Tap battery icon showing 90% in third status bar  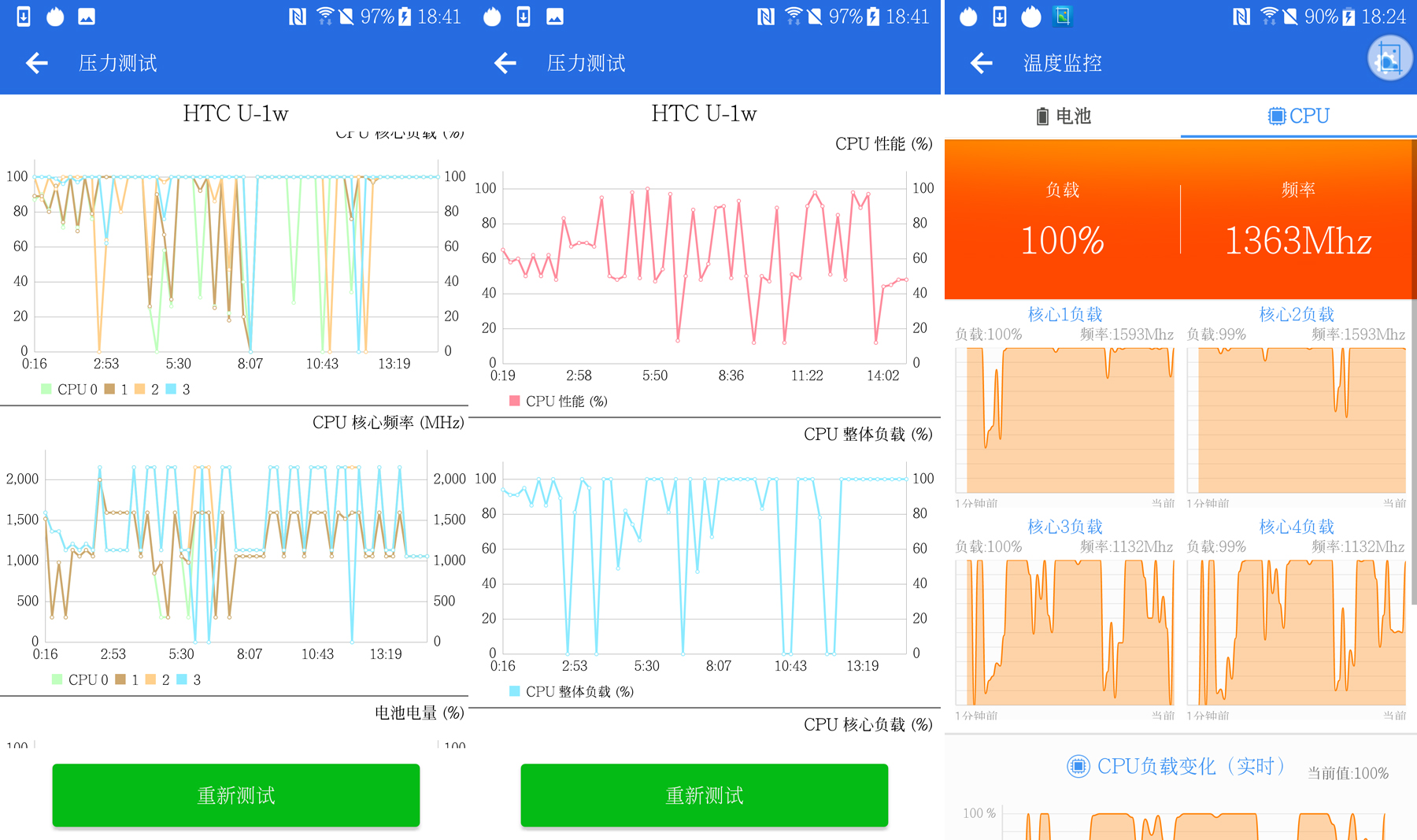click(x=1349, y=17)
